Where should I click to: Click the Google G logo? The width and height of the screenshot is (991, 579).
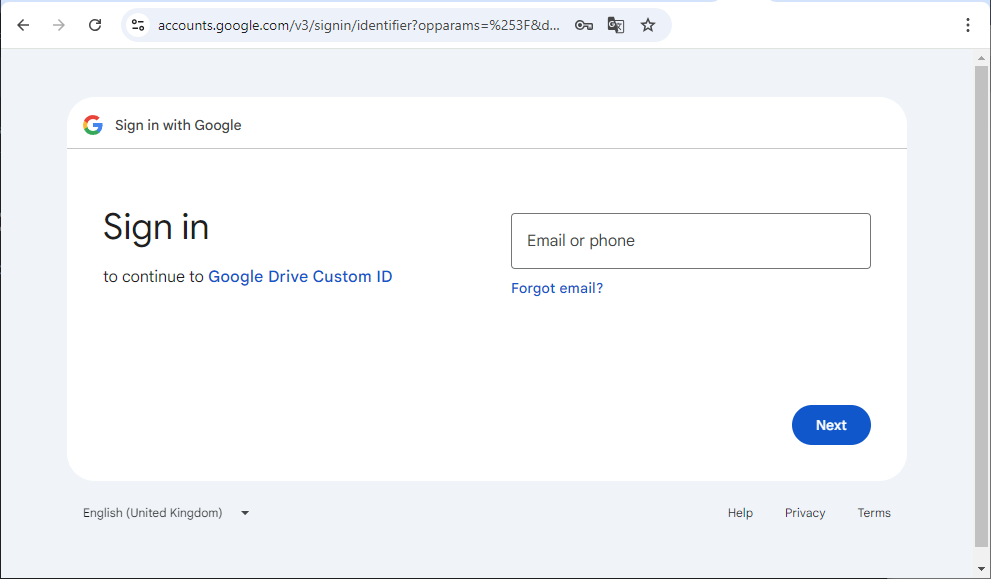[93, 125]
